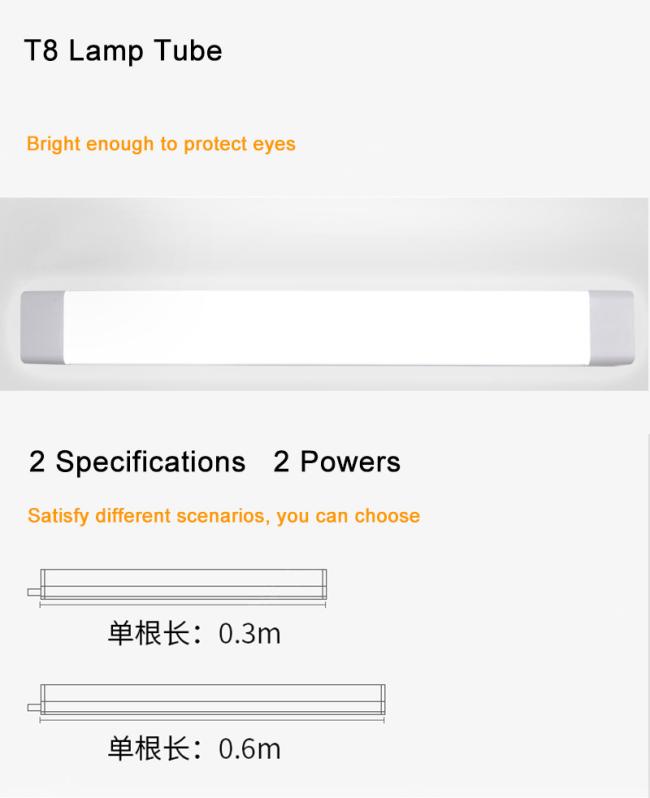Click the word 'Tube' in the title
The height and width of the screenshot is (798, 650).
(188, 50)
